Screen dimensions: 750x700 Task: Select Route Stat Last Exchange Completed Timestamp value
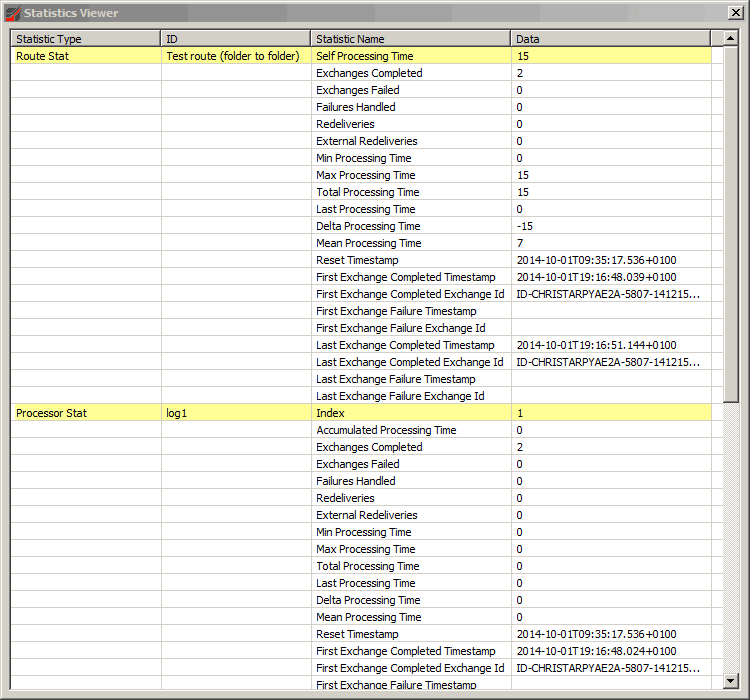pyautogui.click(x=596, y=345)
